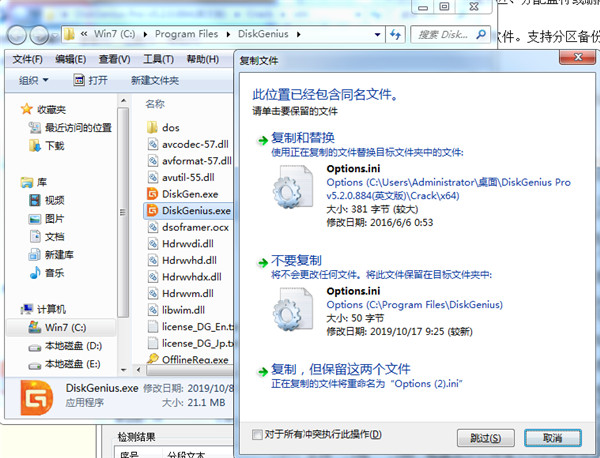Click the Program Files breadcrumb segment
The image size is (600, 458).
coord(186,34)
